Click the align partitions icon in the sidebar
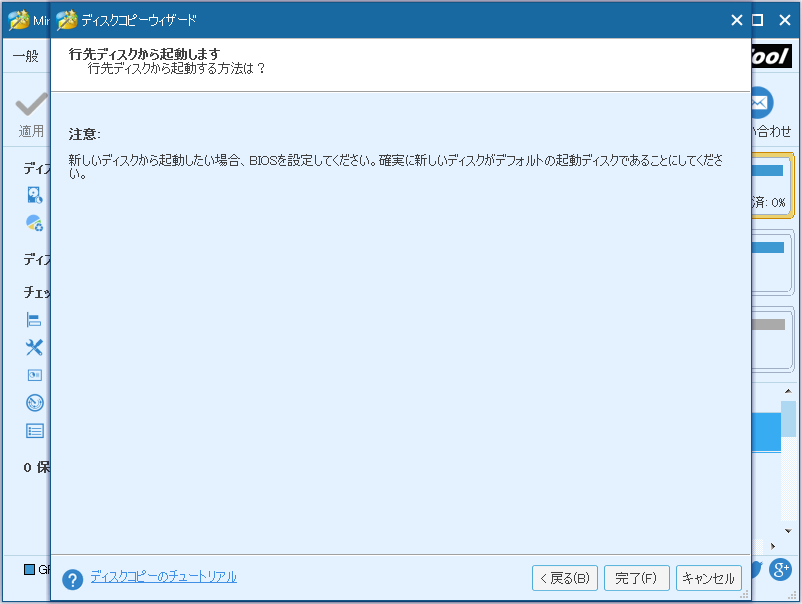Image resolution: width=802 pixels, height=604 pixels. tap(34, 320)
